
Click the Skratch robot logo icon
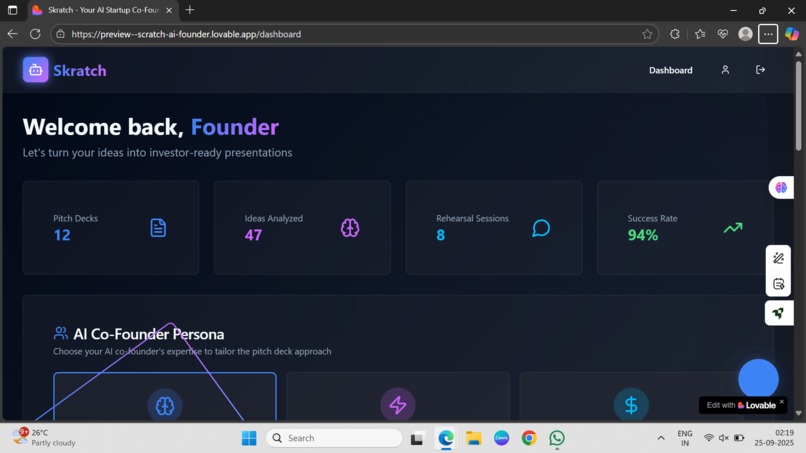(35, 70)
